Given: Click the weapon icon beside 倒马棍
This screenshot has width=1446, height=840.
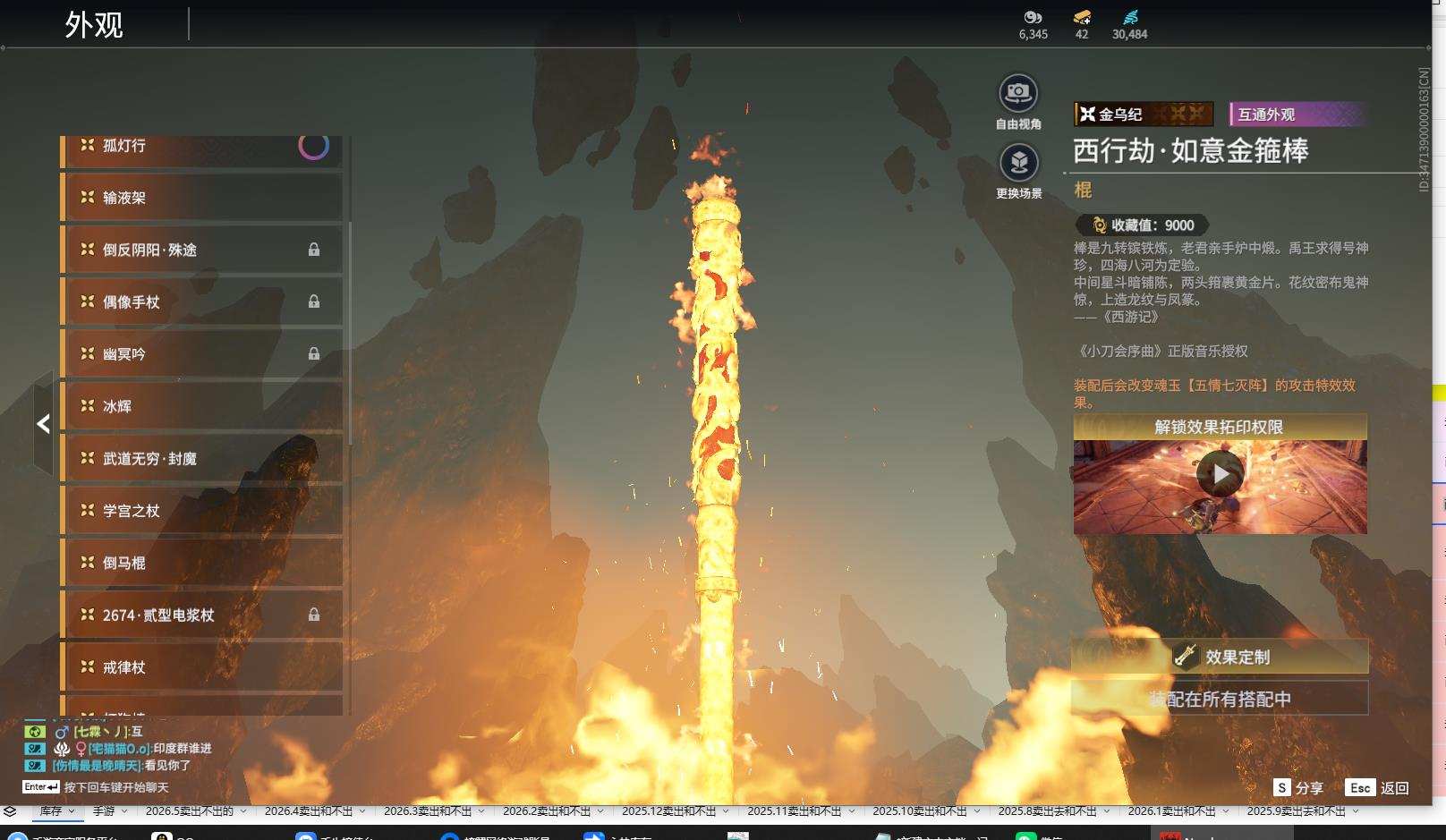Looking at the screenshot, I should pyautogui.click(x=88, y=562).
